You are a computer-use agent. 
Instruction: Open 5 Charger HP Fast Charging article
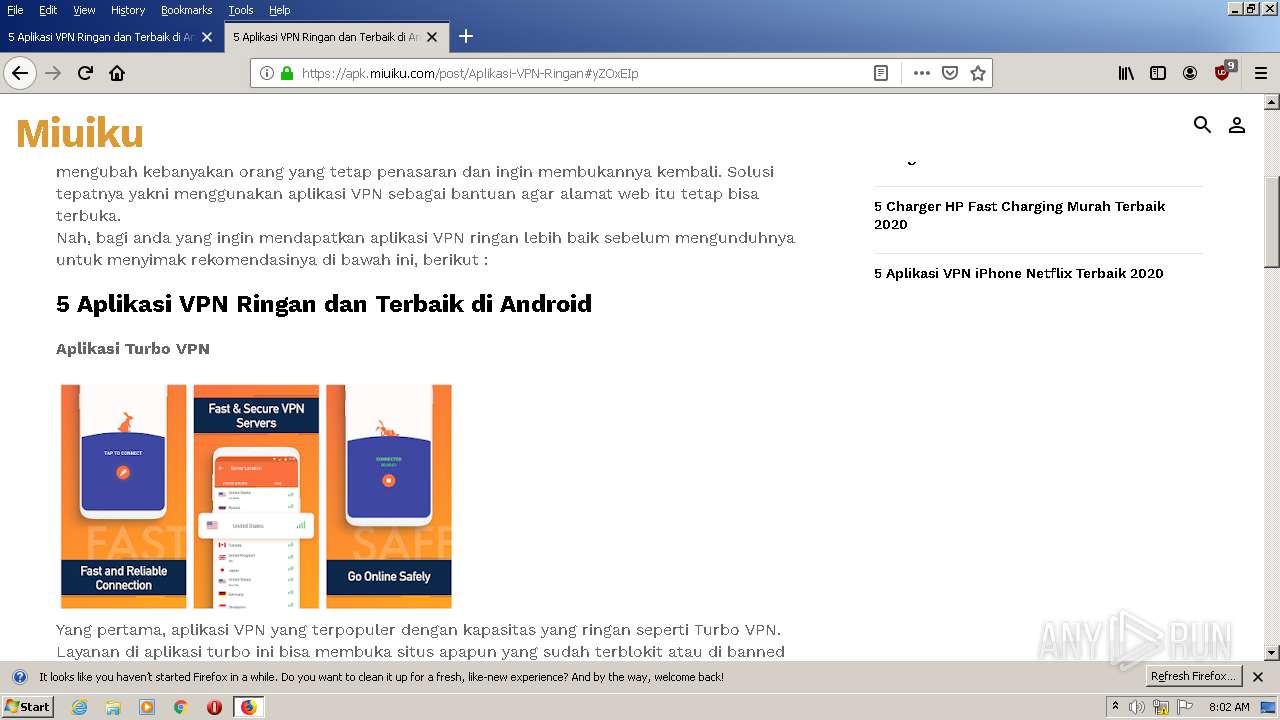click(x=1019, y=215)
